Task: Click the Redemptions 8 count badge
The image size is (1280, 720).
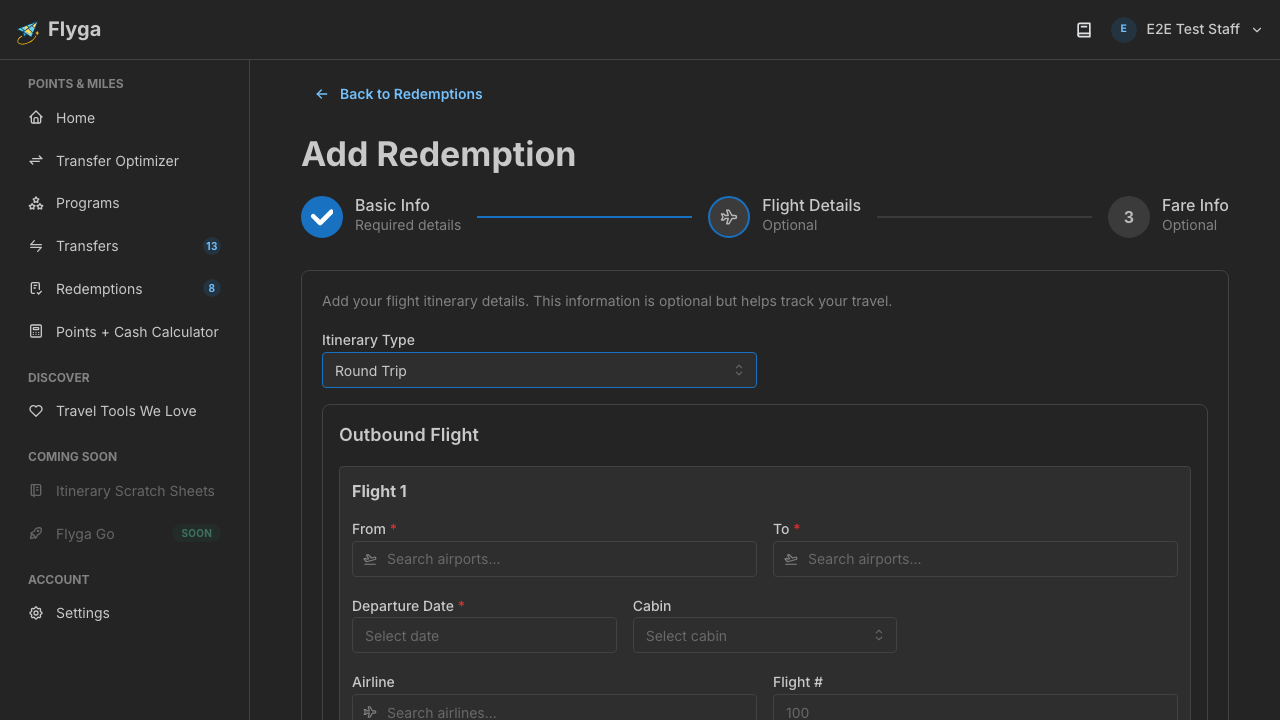Action: click(x=211, y=289)
